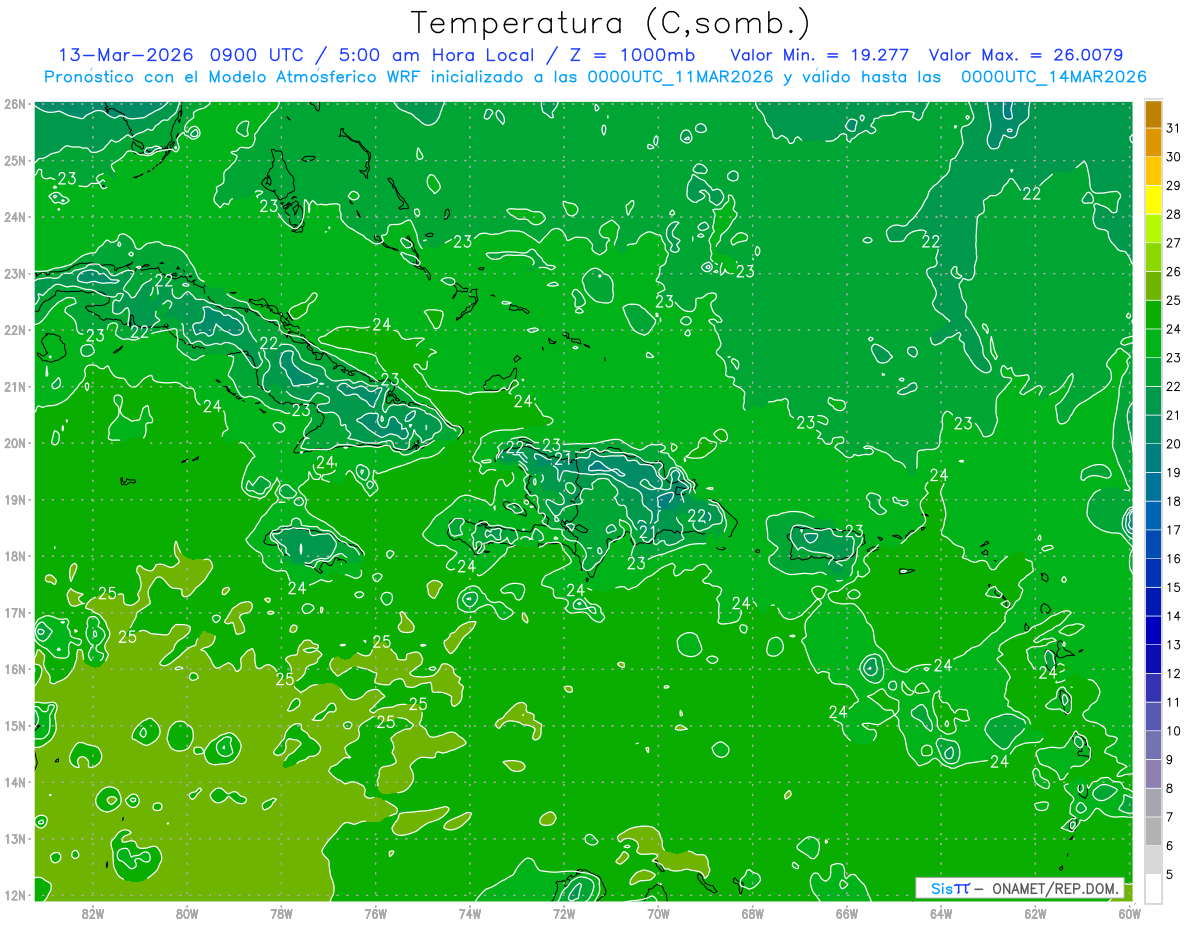
Task: Click the "19N" latitude axis label
Action: pyautogui.click(x=15, y=499)
